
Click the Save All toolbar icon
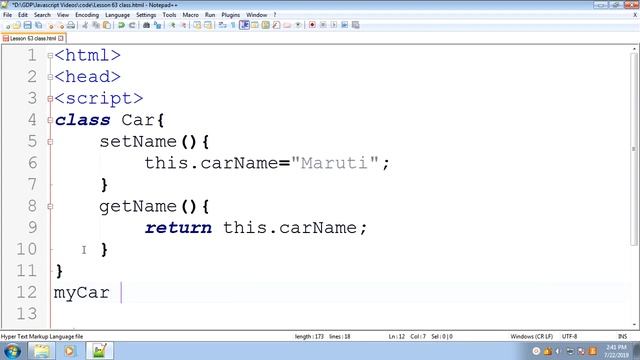38,25
